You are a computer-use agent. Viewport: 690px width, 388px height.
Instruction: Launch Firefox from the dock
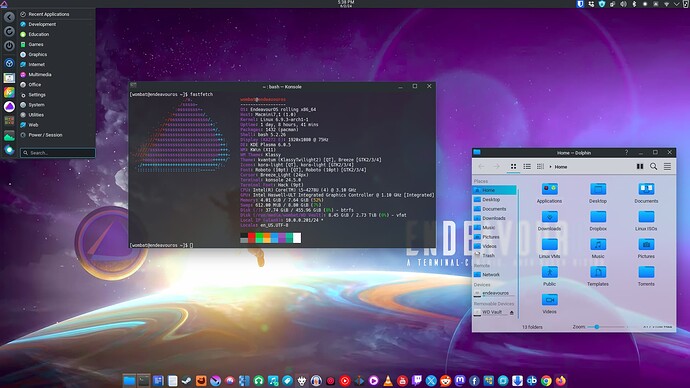[561, 381]
